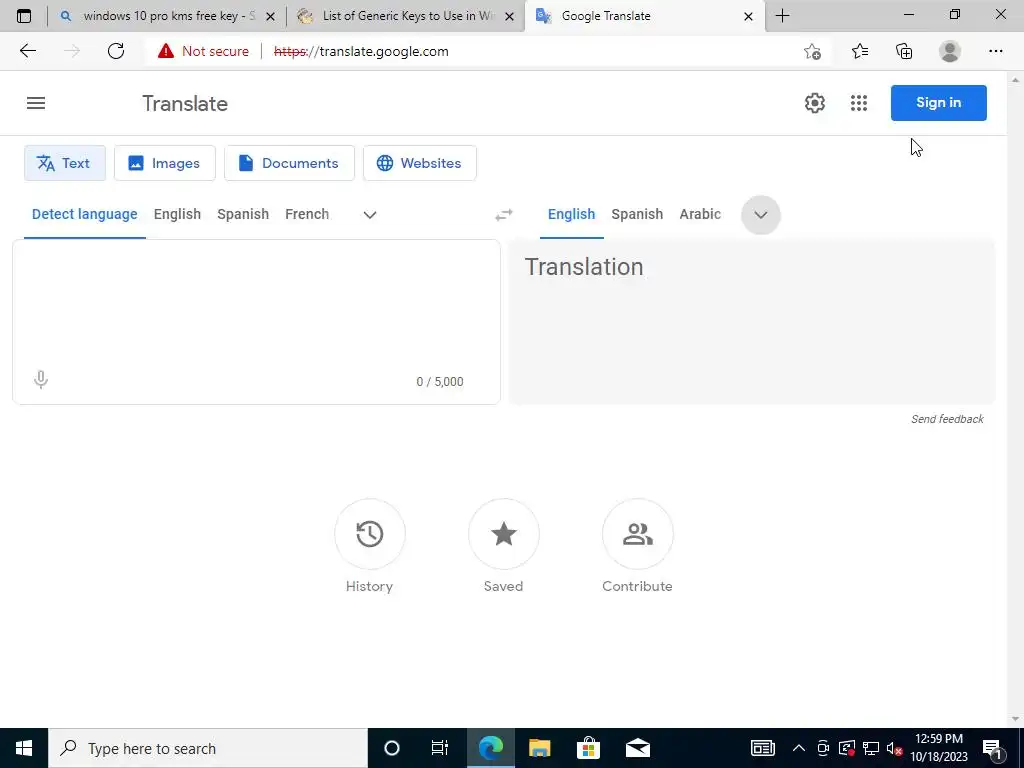
Task: Choose English as target language
Action: (x=571, y=214)
